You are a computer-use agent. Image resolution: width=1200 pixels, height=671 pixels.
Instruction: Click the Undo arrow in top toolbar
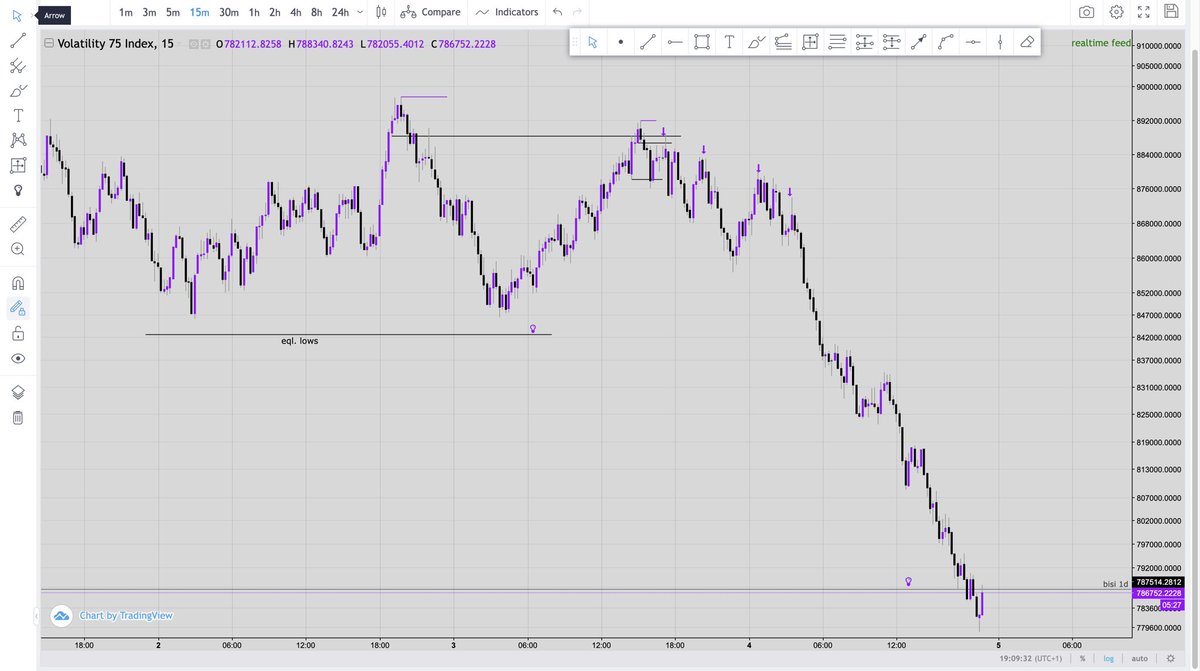(x=557, y=12)
